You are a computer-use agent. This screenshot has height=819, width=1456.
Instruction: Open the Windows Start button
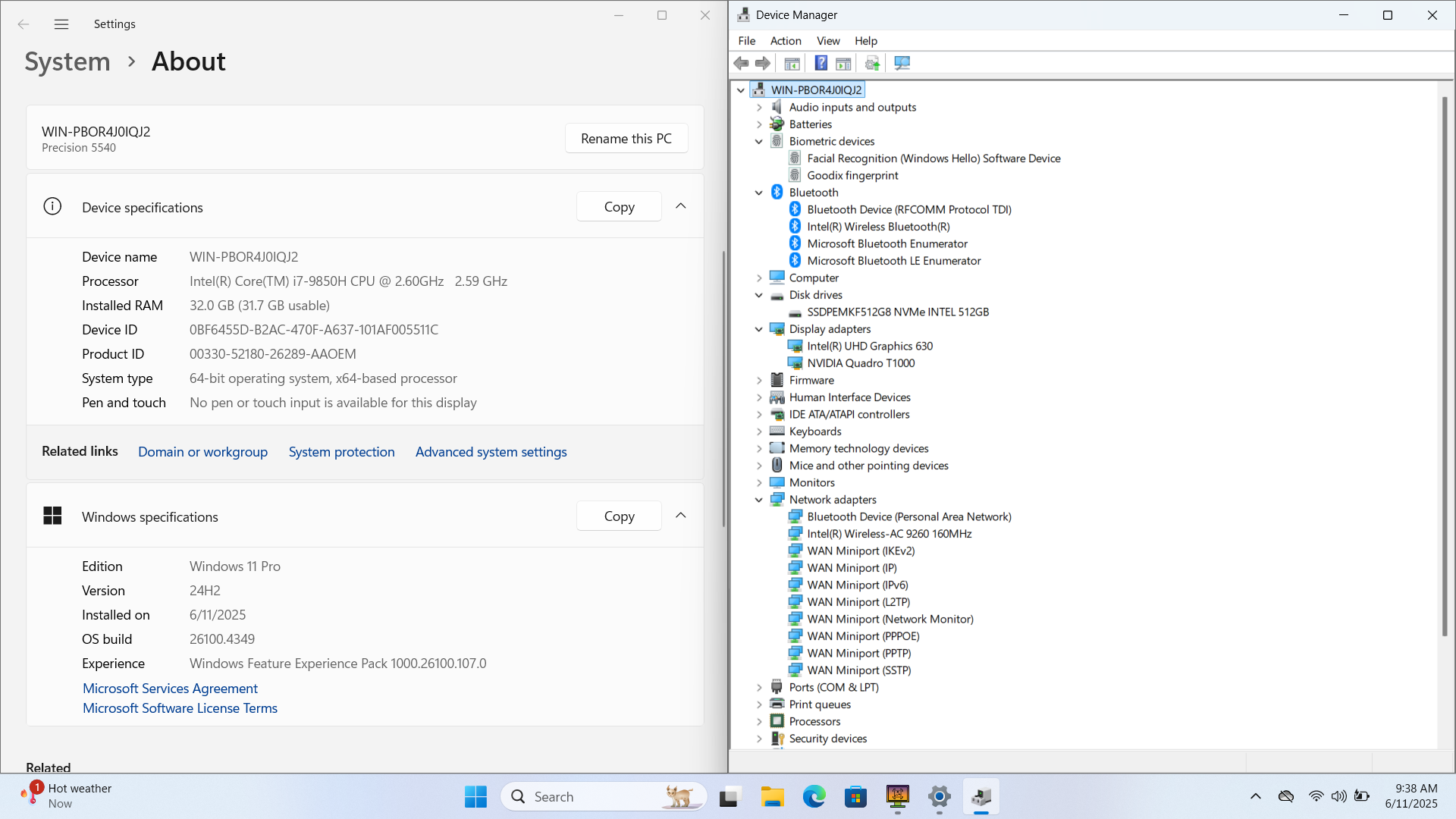click(475, 797)
